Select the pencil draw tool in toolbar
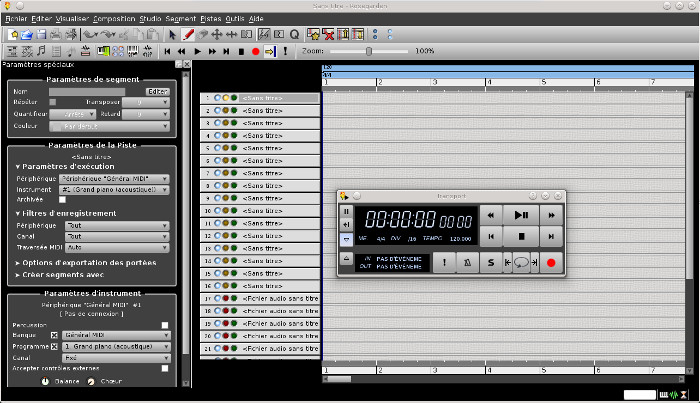 pos(189,34)
